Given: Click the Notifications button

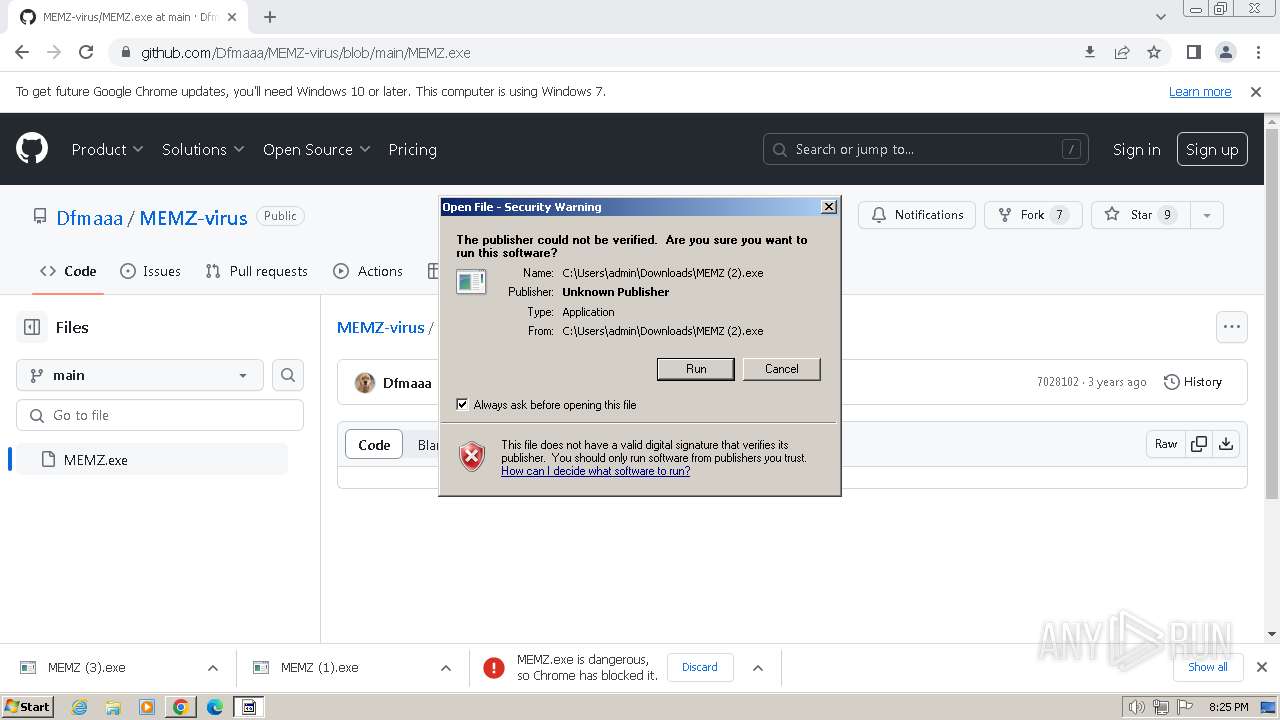Looking at the screenshot, I should (x=917, y=215).
